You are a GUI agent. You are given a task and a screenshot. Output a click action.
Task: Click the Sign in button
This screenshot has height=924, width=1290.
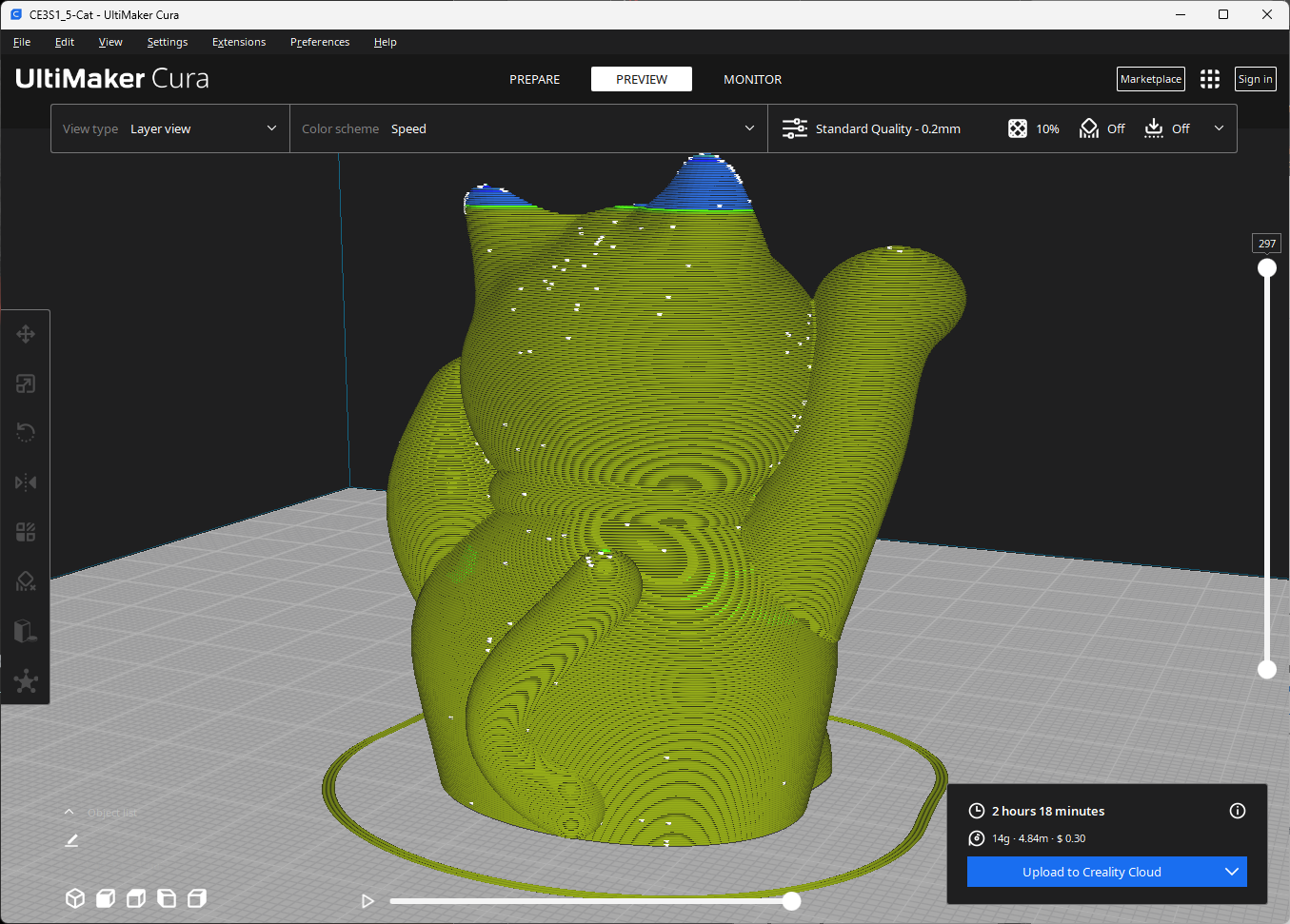click(1255, 79)
